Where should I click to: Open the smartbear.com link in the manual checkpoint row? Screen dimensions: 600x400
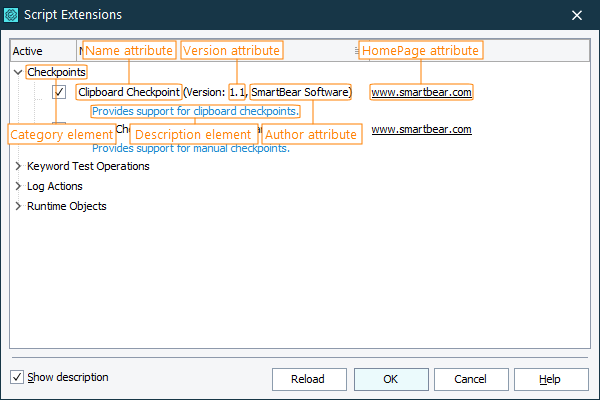click(x=421, y=129)
